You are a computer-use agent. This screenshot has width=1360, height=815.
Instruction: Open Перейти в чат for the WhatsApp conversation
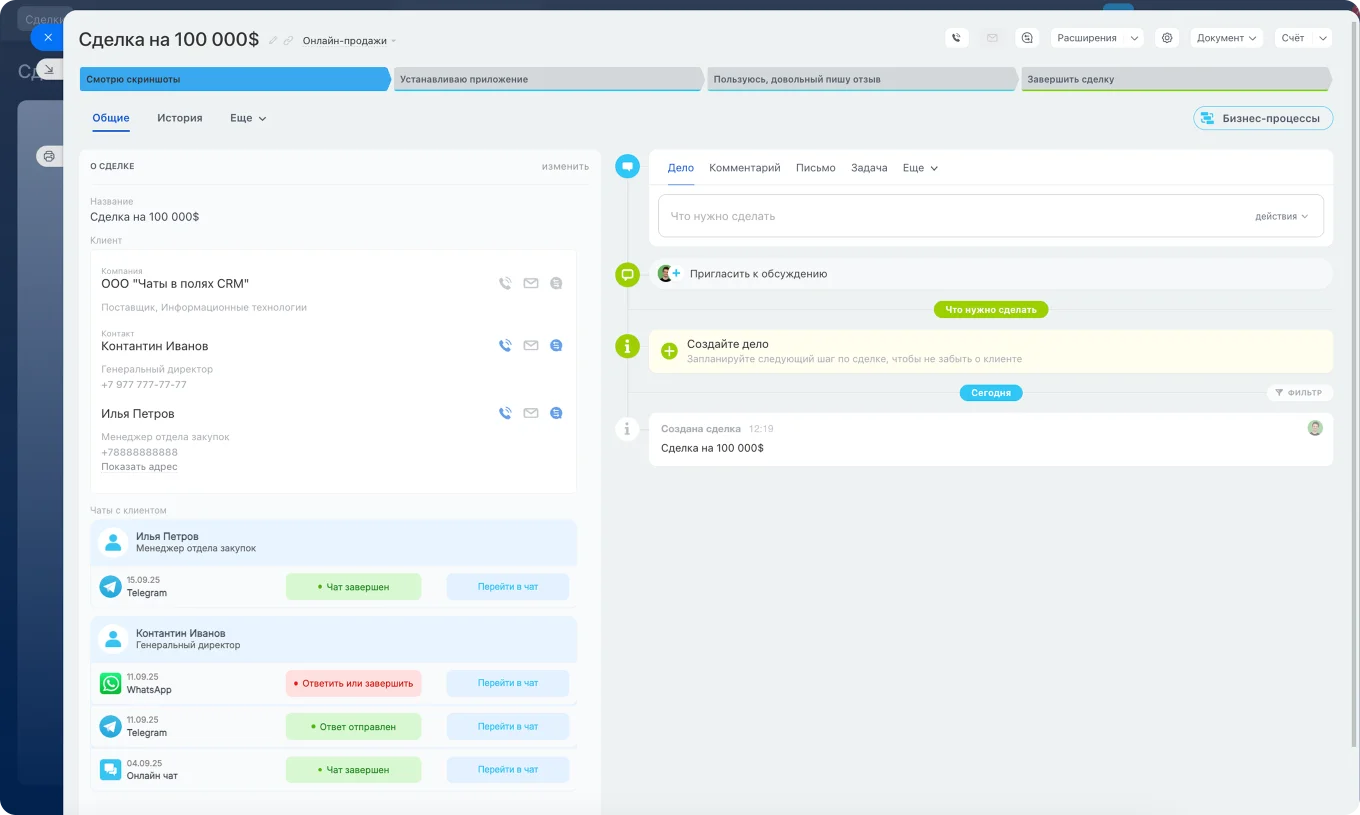click(x=508, y=683)
